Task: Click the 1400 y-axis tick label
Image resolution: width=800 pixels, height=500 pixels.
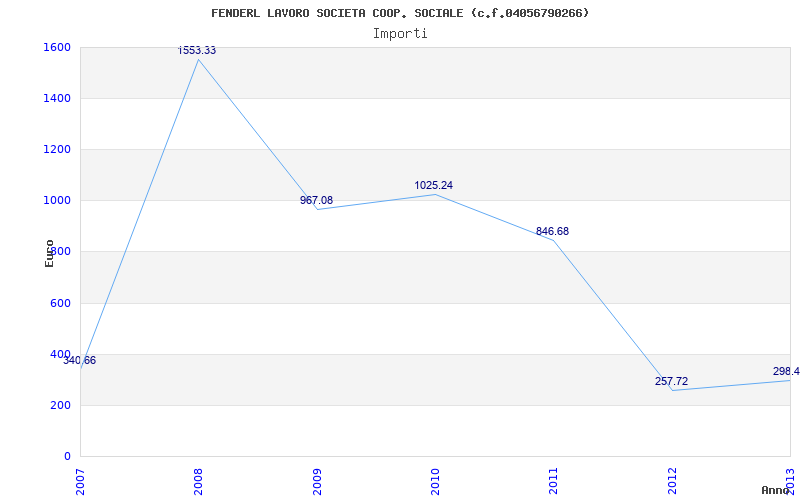Action: pyautogui.click(x=58, y=98)
